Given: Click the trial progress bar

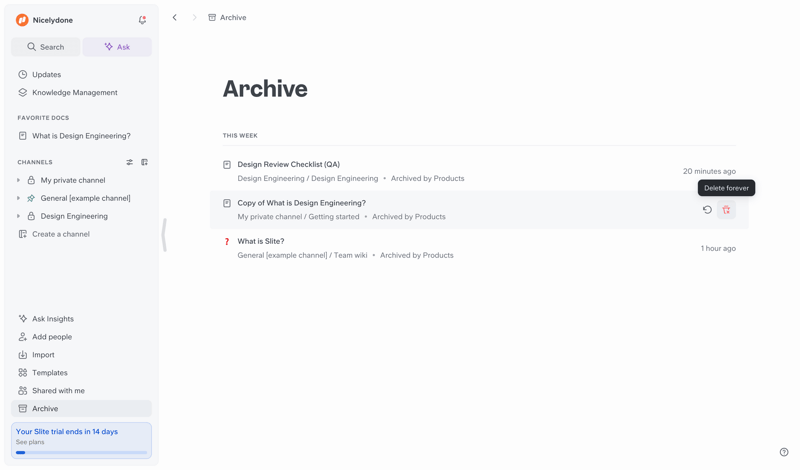Looking at the screenshot, I should pyautogui.click(x=81, y=453).
